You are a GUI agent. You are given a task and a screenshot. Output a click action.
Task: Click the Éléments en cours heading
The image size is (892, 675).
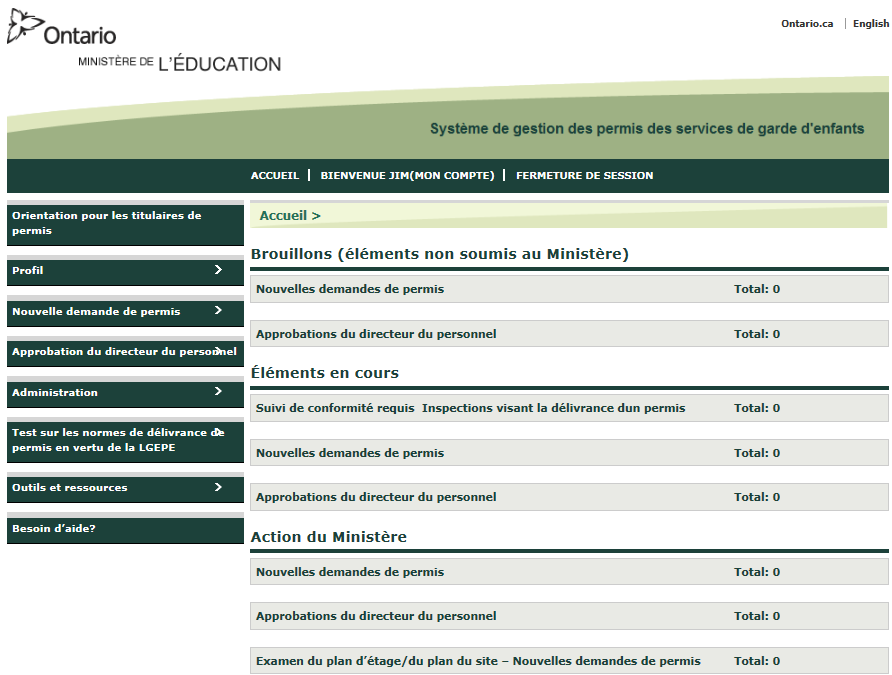click(325, 373)
